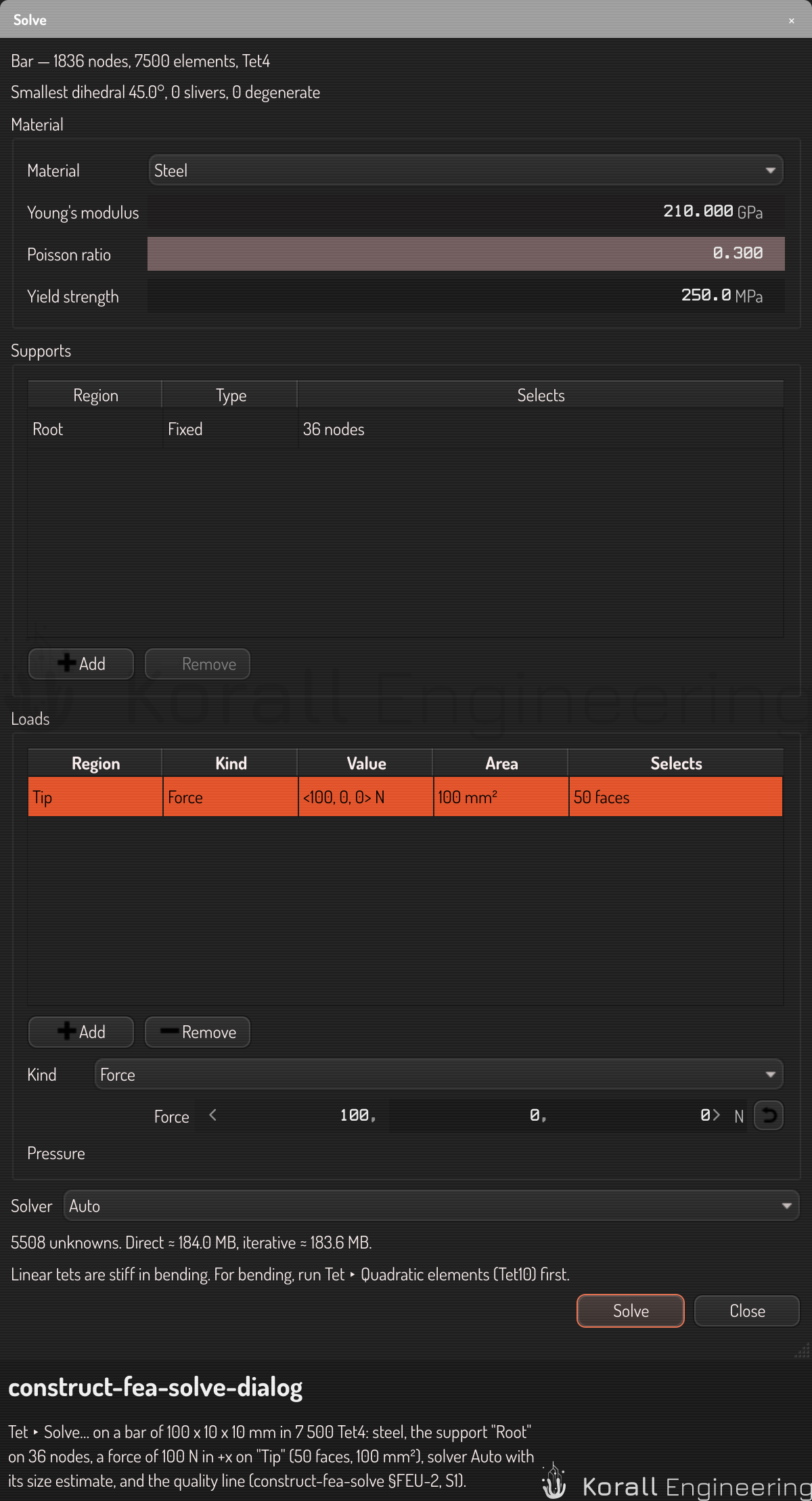The height and width of the screenshot is (1501, 812).
Task: Click the Loads Selects column header
Action: click(x=675, y=763)
